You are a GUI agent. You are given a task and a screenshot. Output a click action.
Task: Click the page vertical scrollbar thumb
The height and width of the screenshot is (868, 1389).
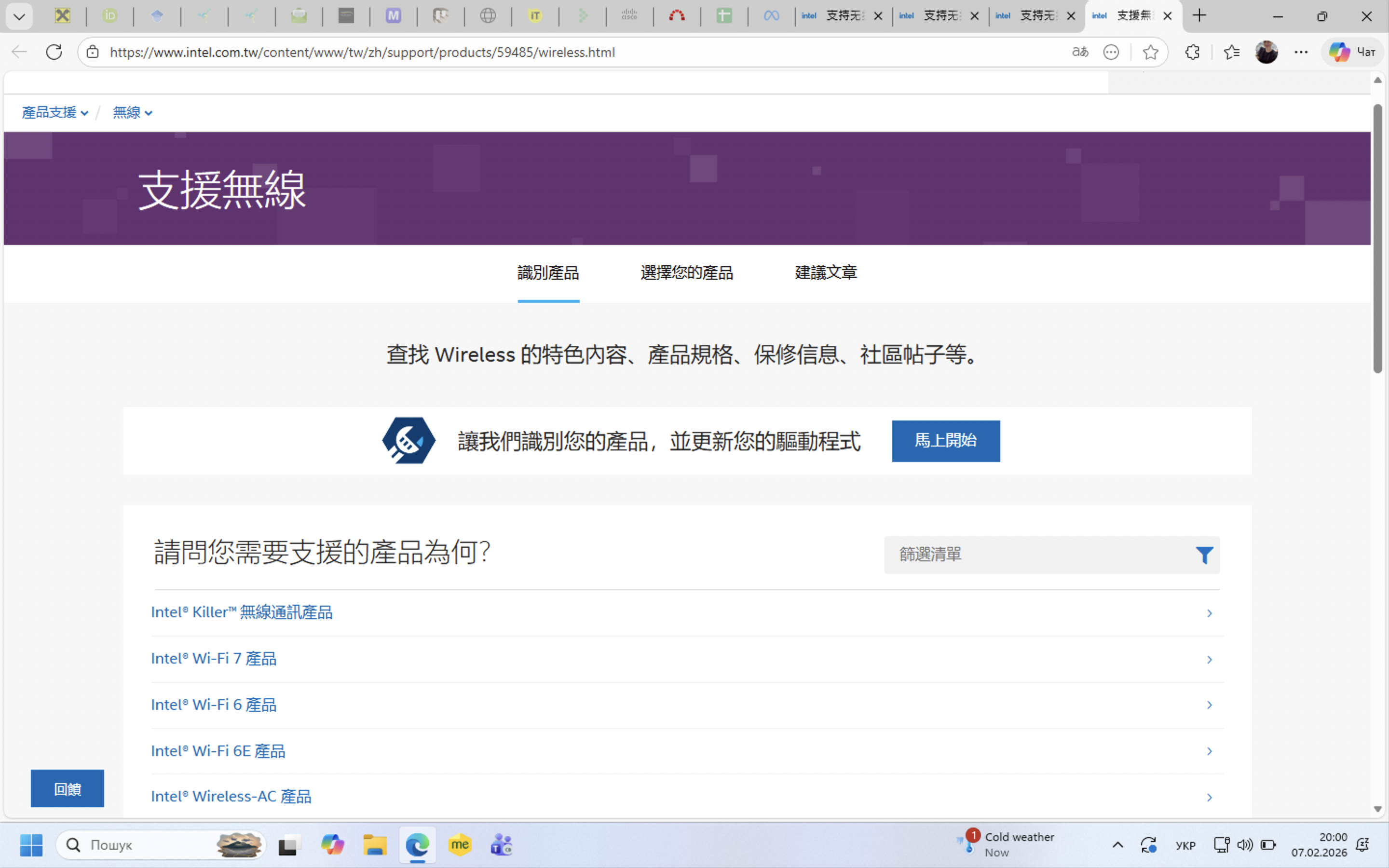1377,238
